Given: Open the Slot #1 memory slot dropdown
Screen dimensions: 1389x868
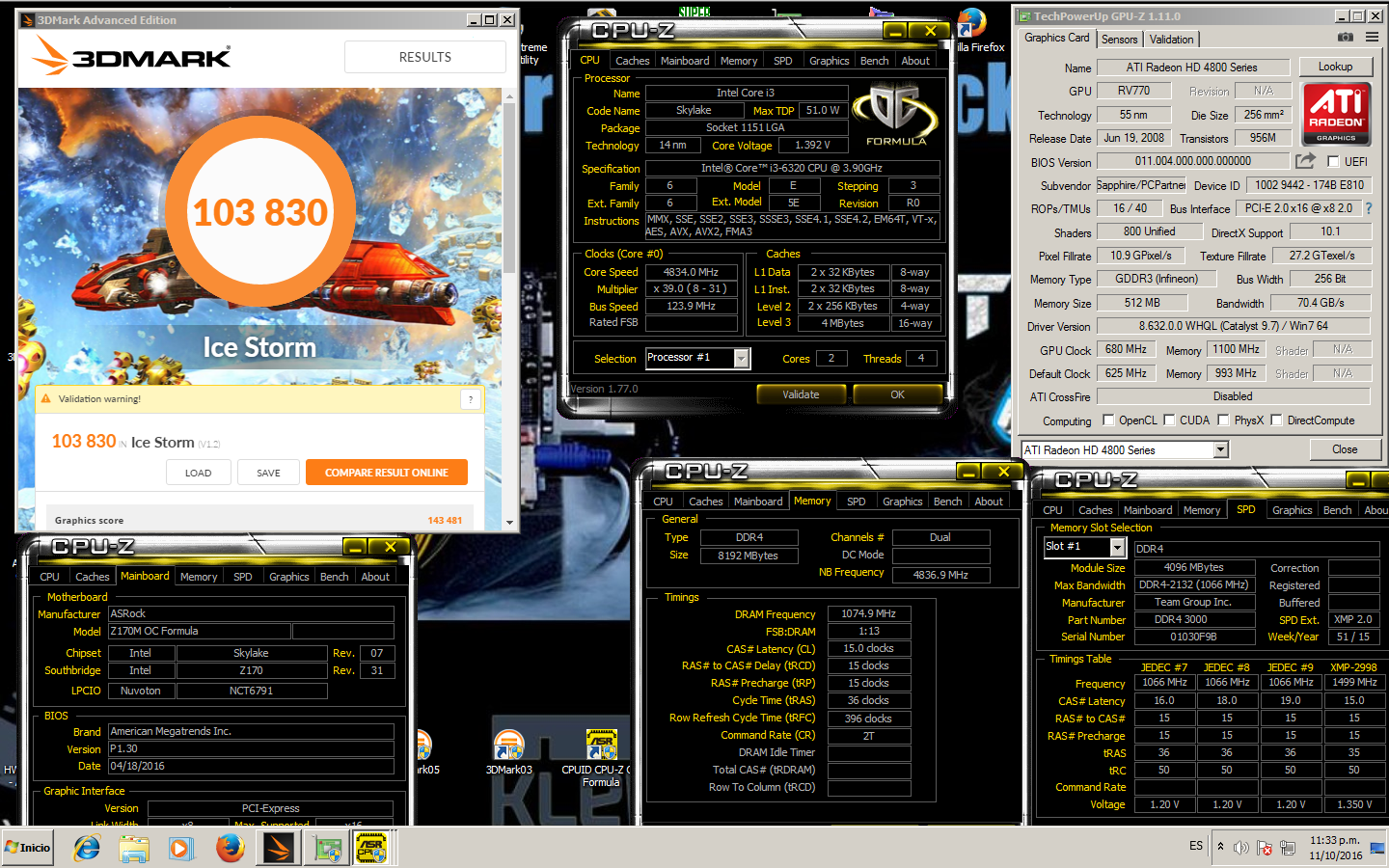Looking at the screenshot, I should click(x=1117, y=547).
